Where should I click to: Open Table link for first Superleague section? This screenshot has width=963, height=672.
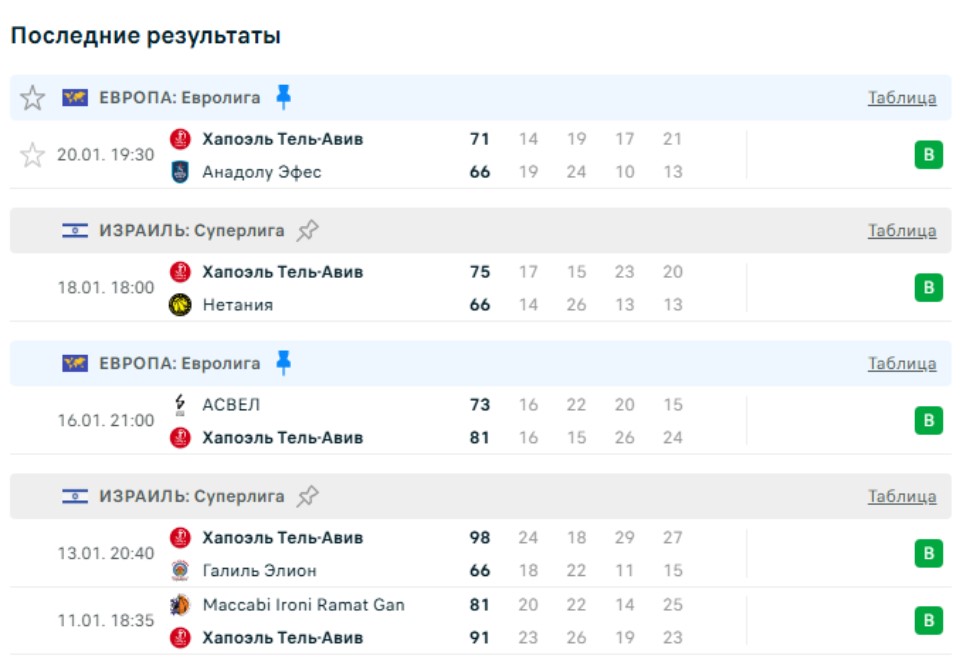[x=901, y=231]
